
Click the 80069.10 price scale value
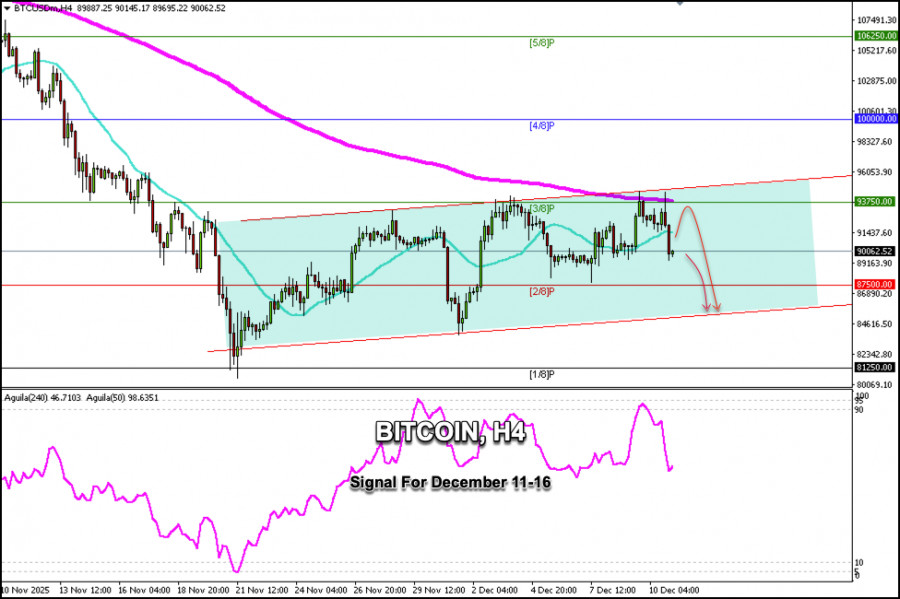pyautogui.click(x=876, y=385)
